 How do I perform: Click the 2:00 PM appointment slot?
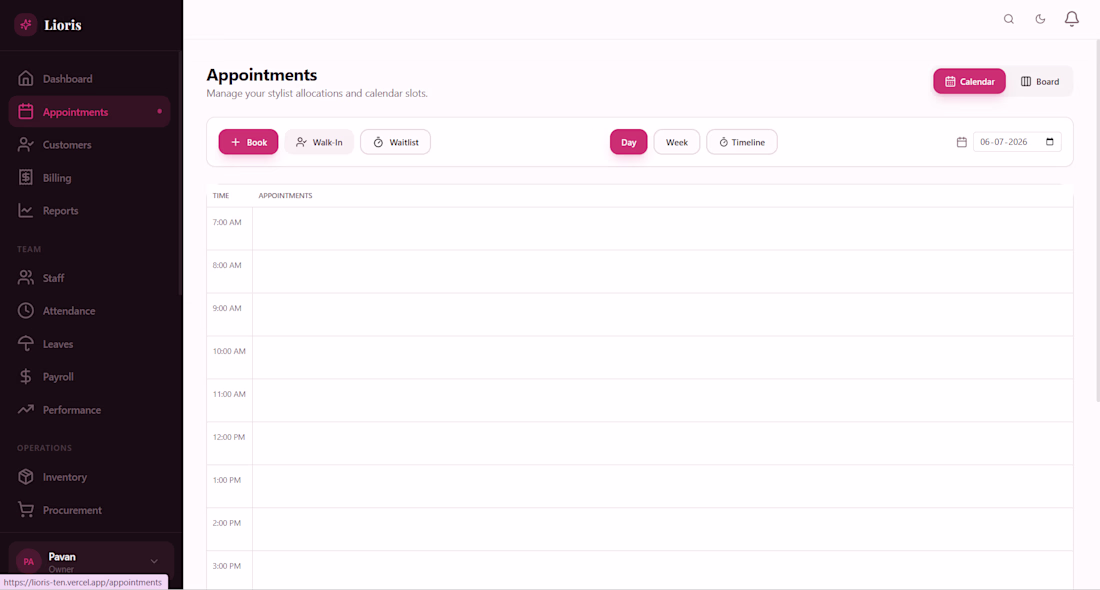click(662, 529)
